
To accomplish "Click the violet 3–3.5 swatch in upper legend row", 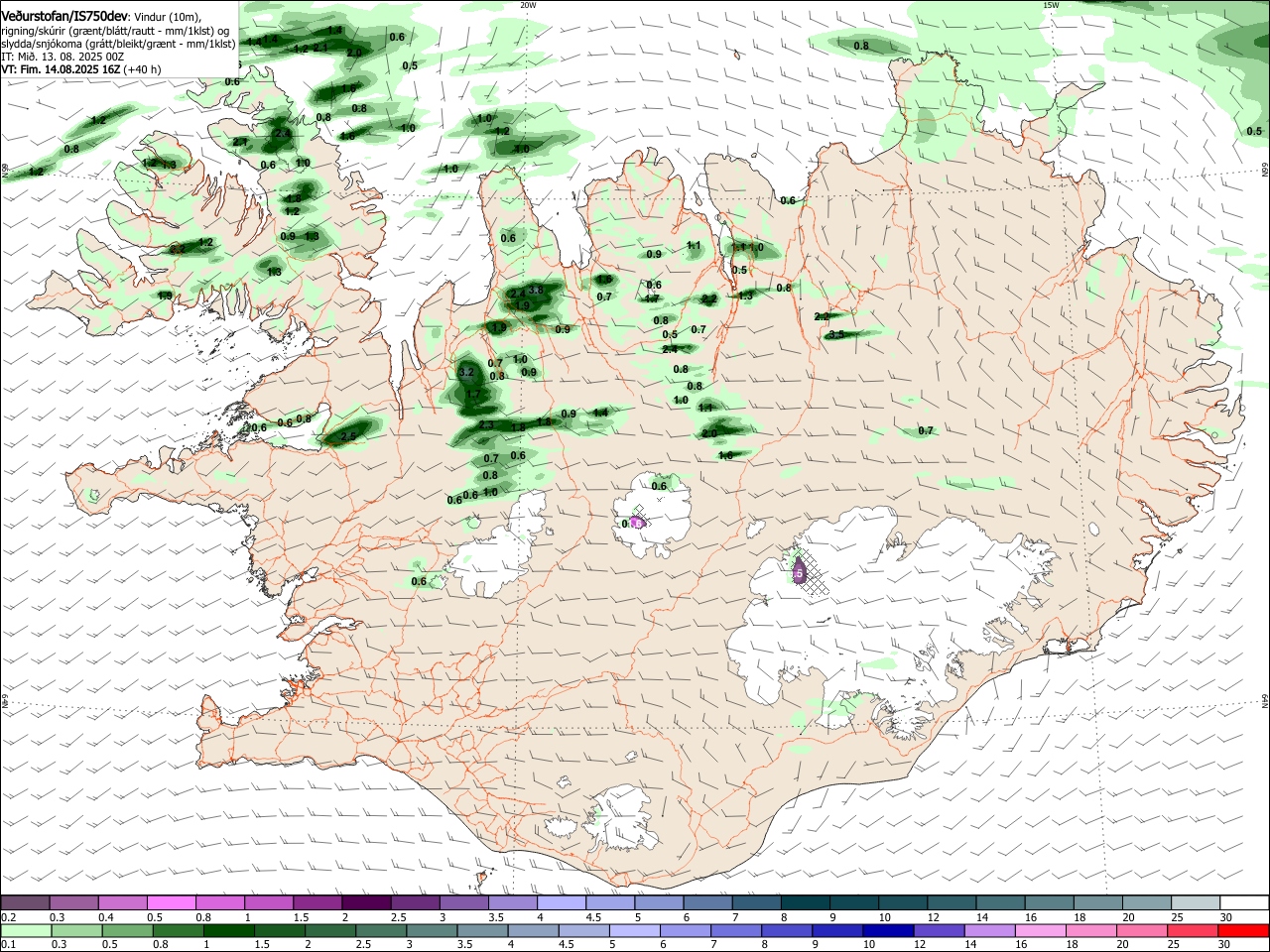I will coord(464,902).
